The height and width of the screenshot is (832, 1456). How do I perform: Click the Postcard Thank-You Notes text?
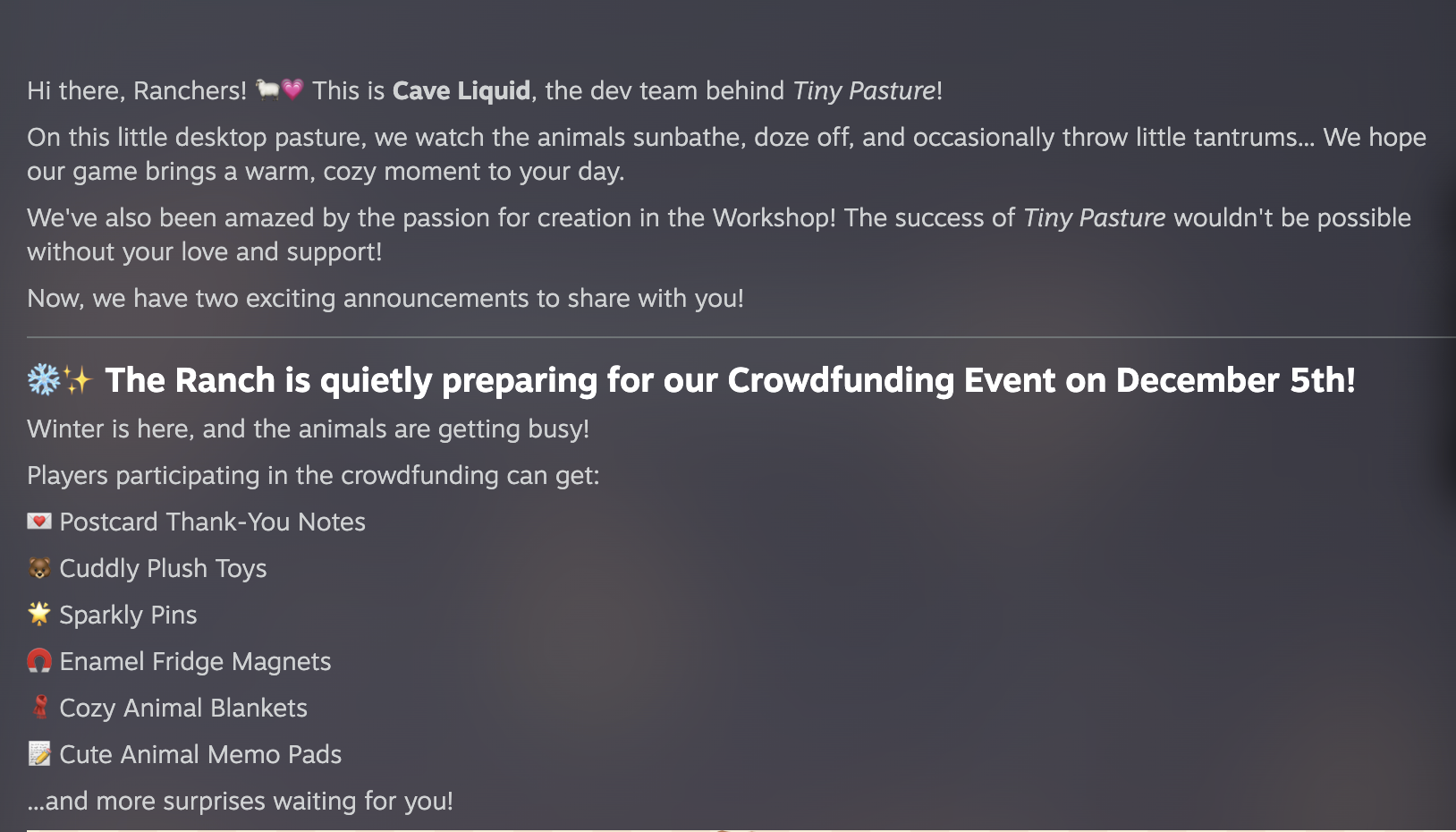tap(213, 522)
